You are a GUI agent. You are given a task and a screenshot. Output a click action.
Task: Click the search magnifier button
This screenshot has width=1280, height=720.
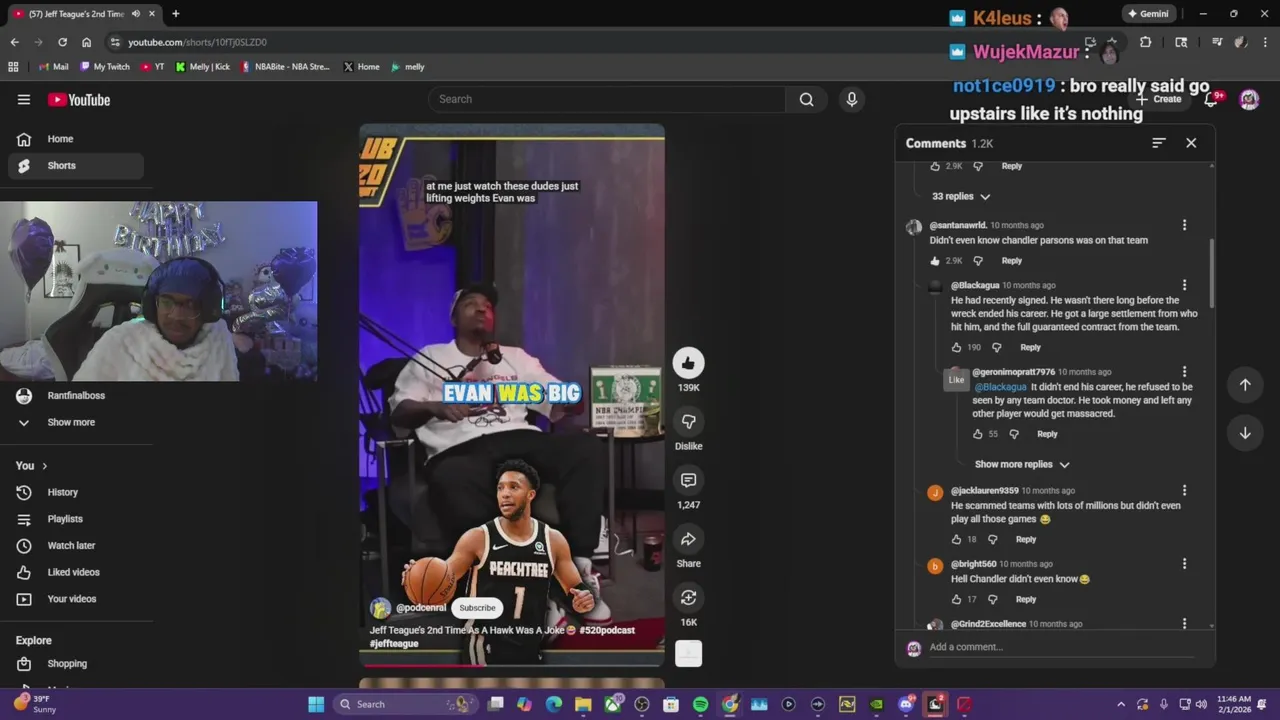point(806,99)
